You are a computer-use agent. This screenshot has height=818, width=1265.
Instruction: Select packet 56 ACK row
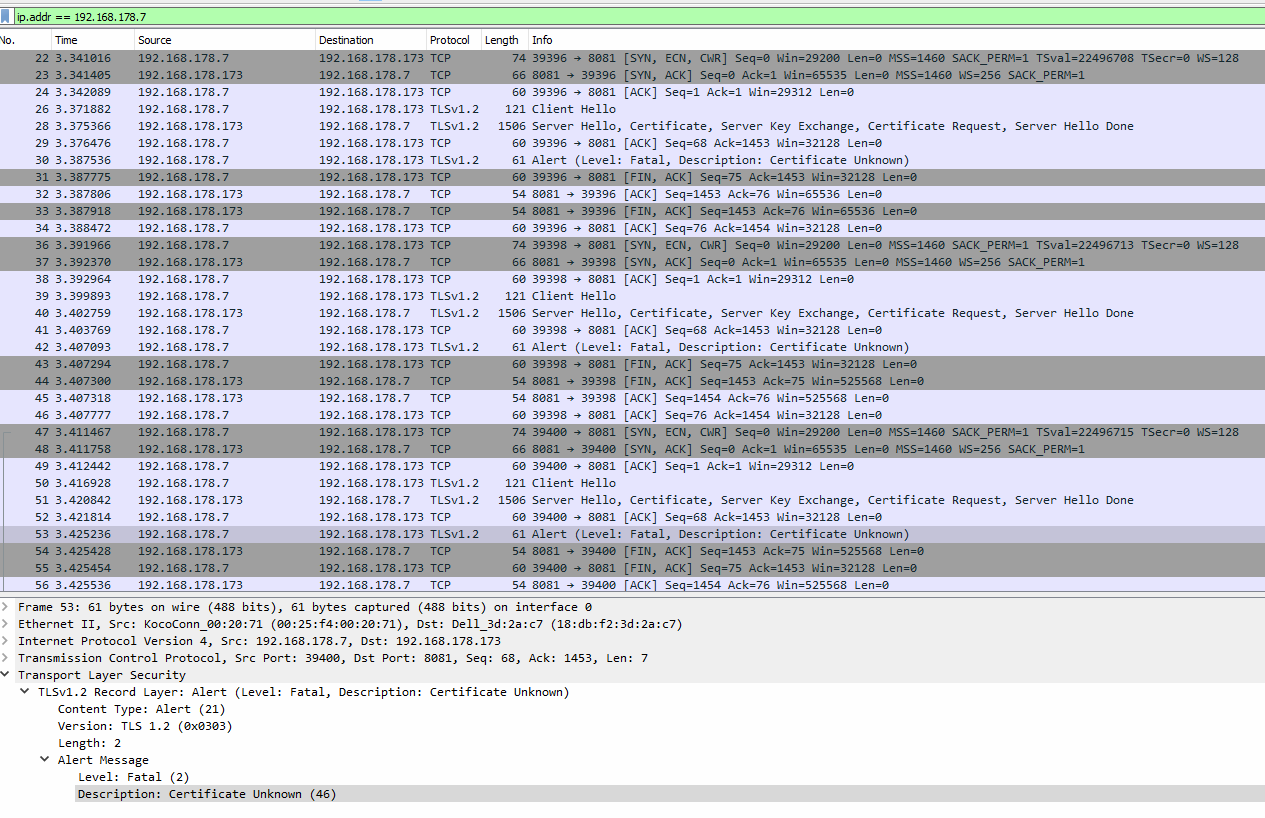pyautogui.click(x=632, y=585)
